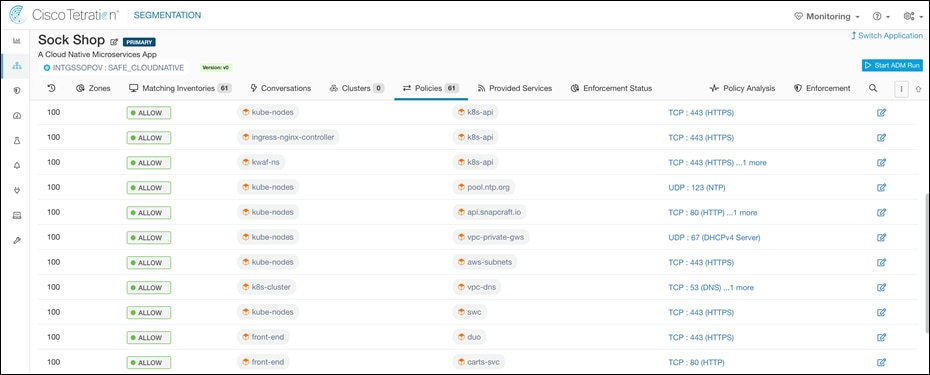
Task: Edit the kube-nodes to k8s-api policy
Action: pyautogui.click(x=881, y=113)
